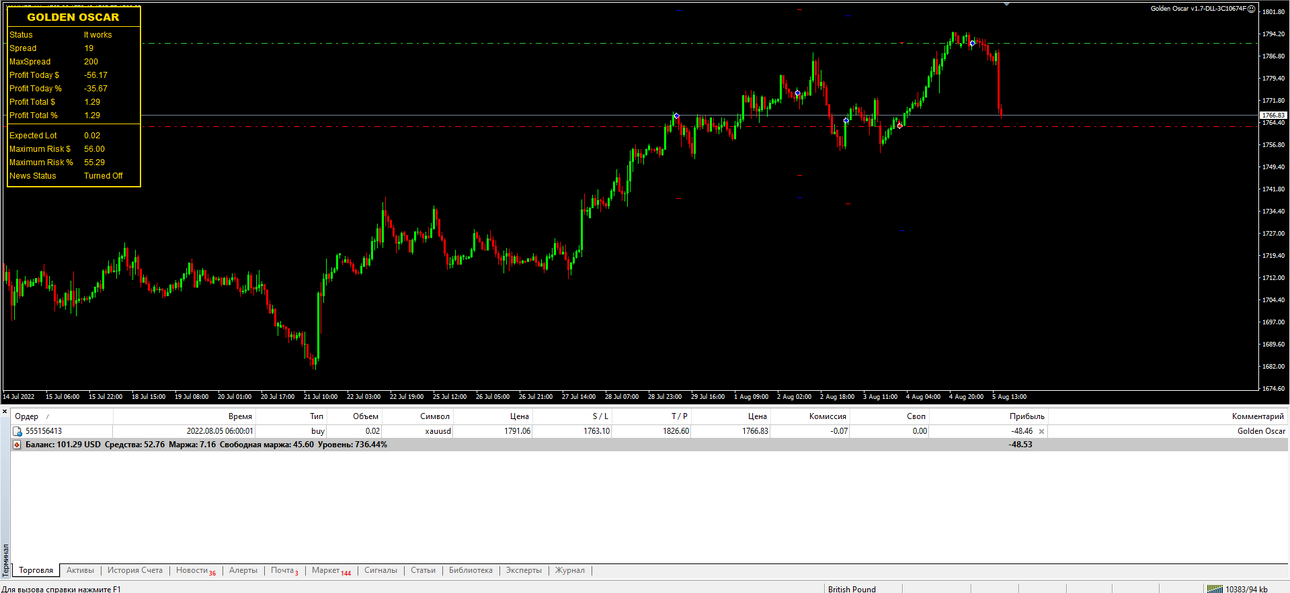Click the News Status Turned Off value

pyautogui.click(x=104, y=176)
